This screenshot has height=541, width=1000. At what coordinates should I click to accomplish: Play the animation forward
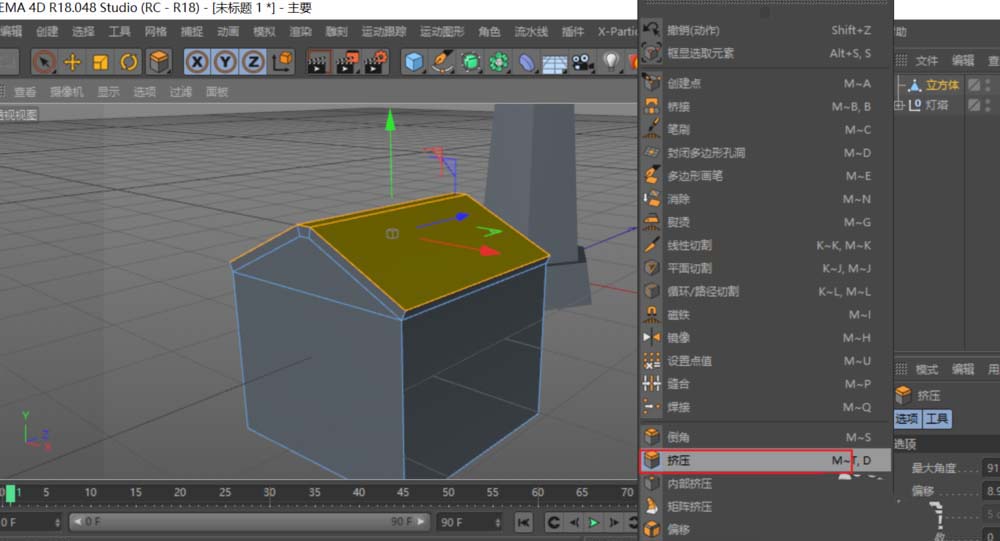[x=594, y=522]
